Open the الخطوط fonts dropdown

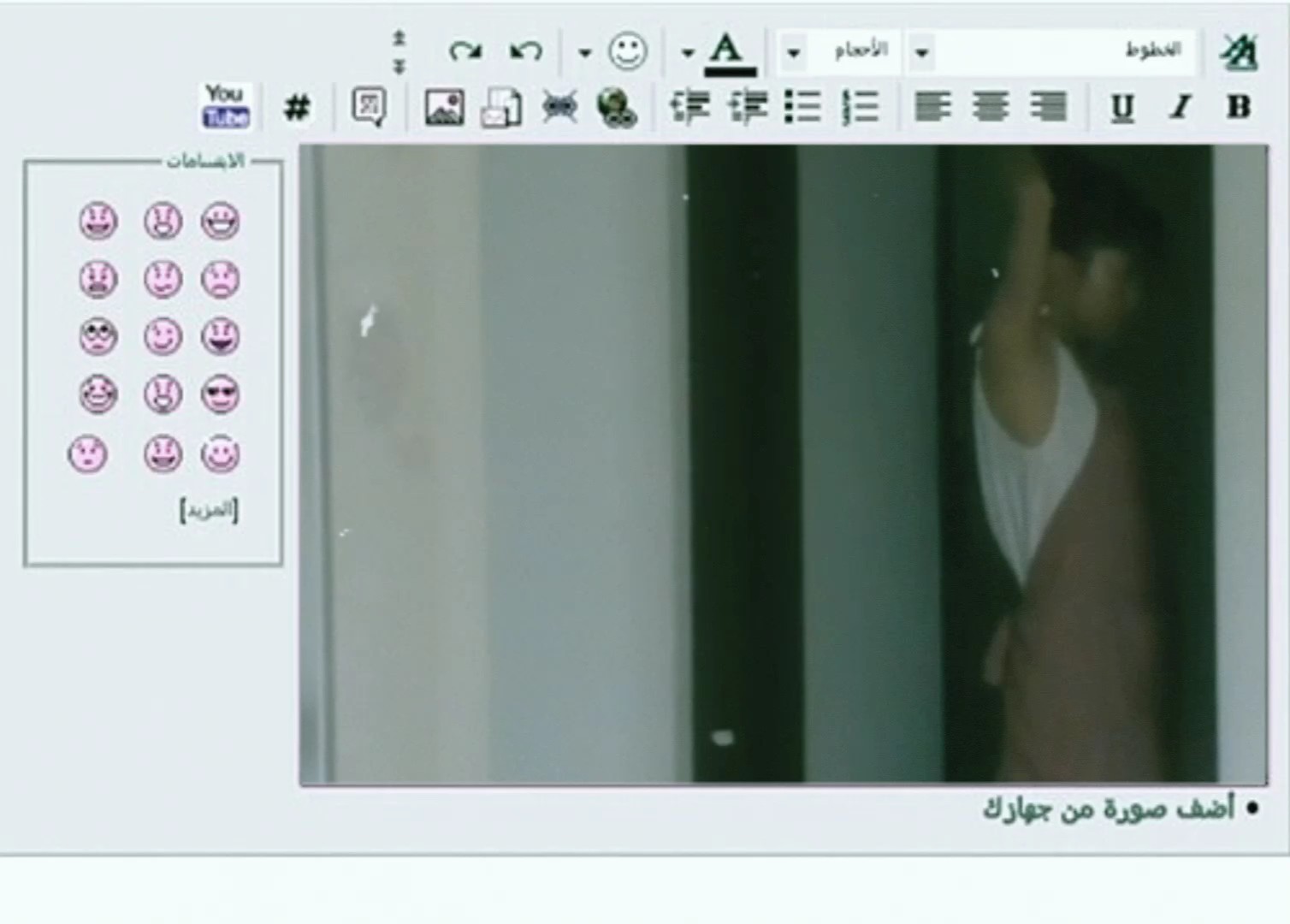[922, 52]
